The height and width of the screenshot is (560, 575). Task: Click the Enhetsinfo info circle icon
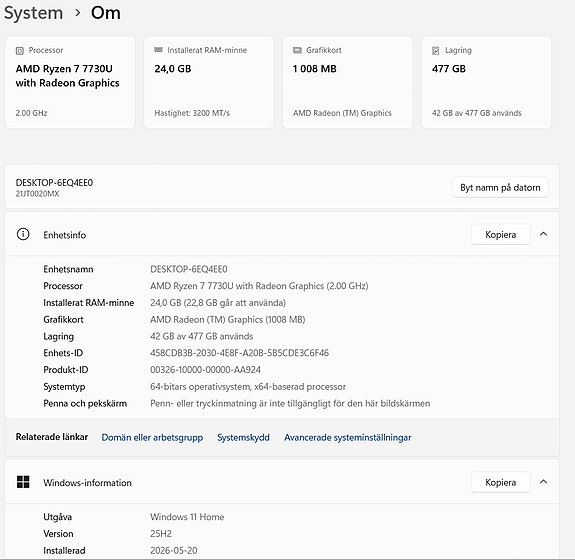(x=23, y=234)
